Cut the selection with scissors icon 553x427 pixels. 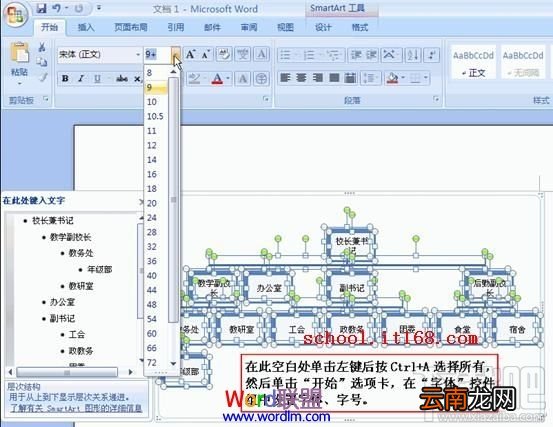click(42, 47)
